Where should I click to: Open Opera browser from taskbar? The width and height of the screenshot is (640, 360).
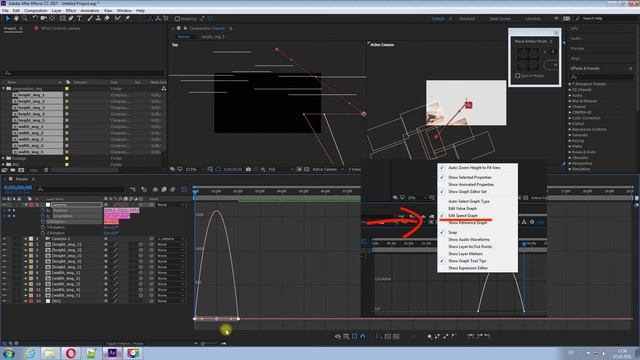click(71, 353)
